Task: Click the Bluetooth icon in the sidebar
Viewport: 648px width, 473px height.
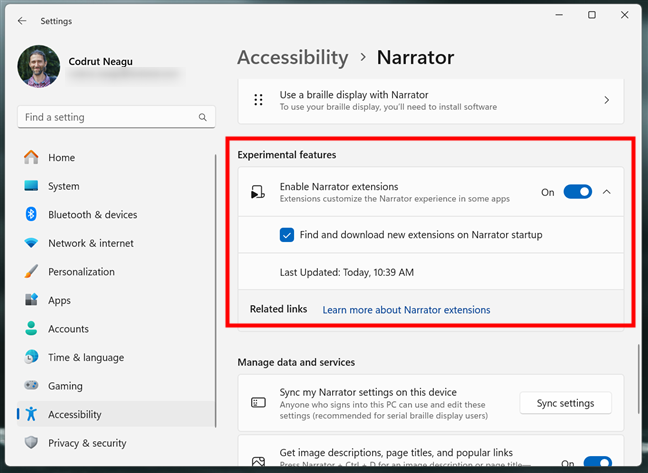Action: tap(31, 214)
